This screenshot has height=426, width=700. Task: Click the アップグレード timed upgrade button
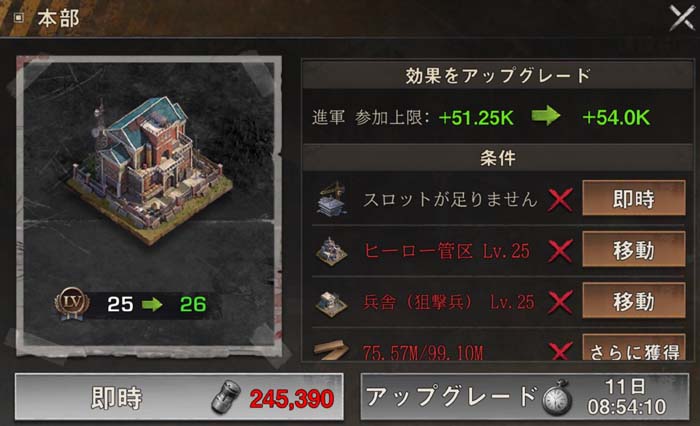(x=525, y=397)
